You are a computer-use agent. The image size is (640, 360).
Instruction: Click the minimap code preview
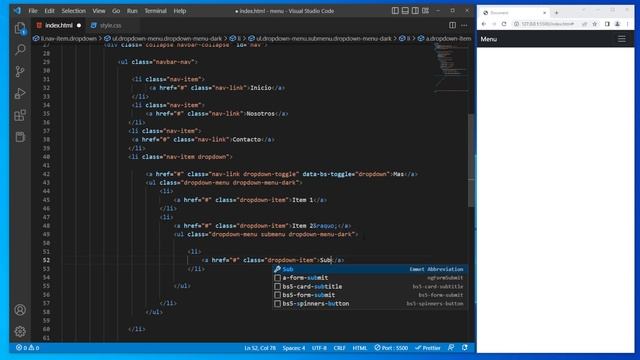(x=450, y=67)
